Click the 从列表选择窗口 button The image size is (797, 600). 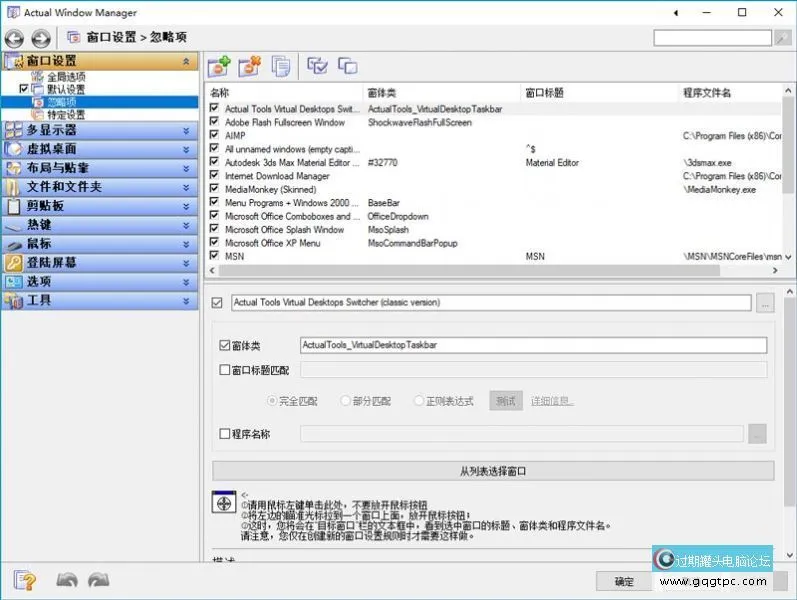point(493,471)
